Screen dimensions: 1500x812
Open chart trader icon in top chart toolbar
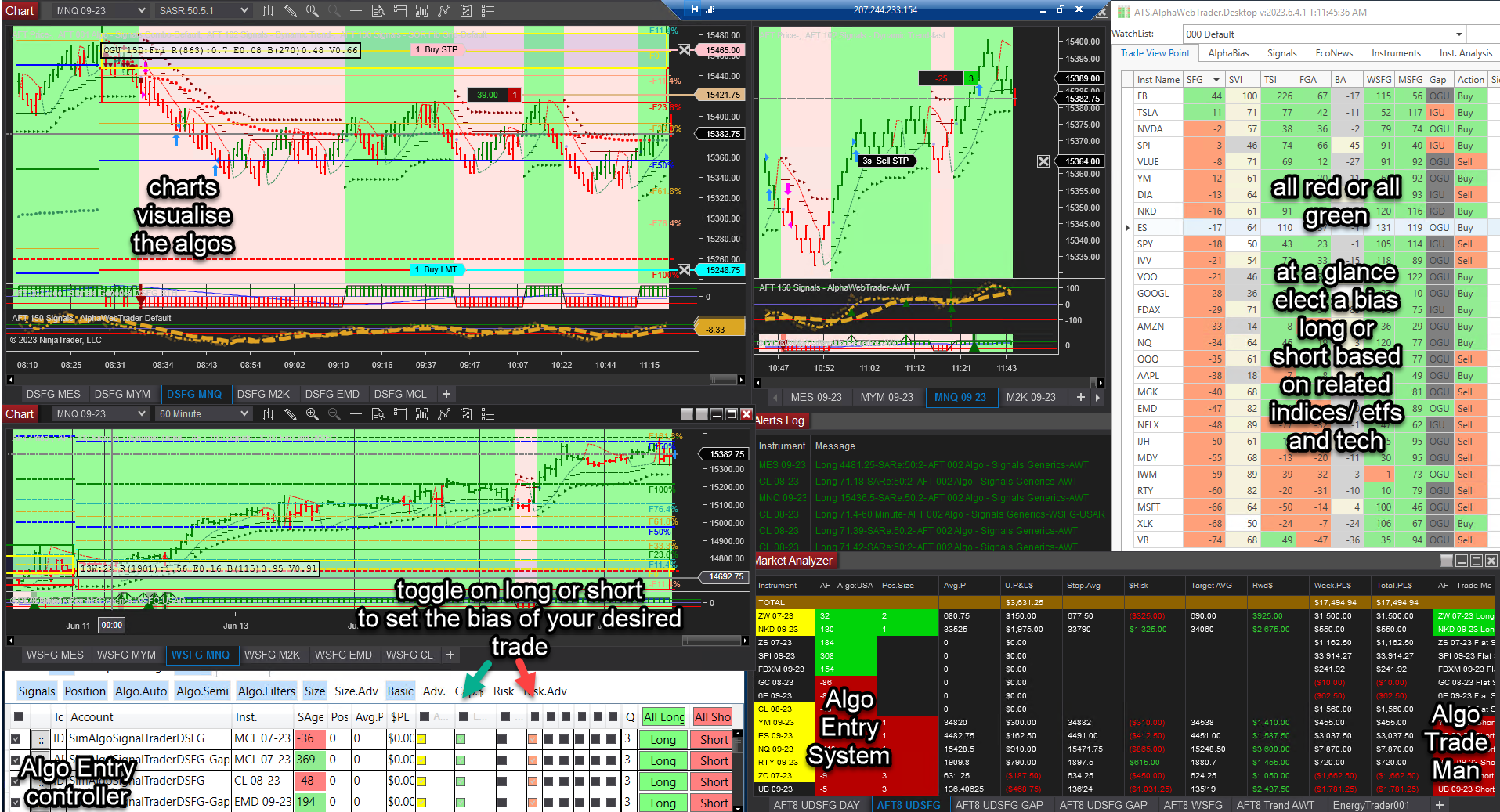pos(399,11)
